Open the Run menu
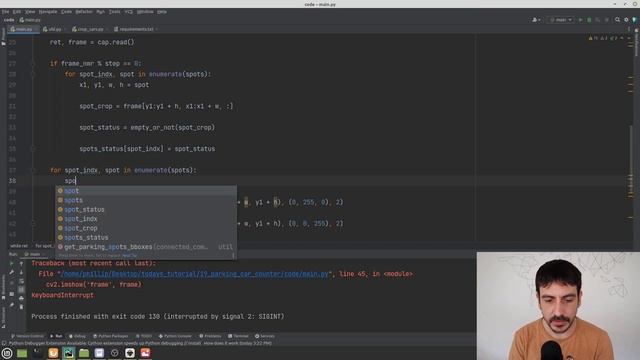 (x=100, y=11)
